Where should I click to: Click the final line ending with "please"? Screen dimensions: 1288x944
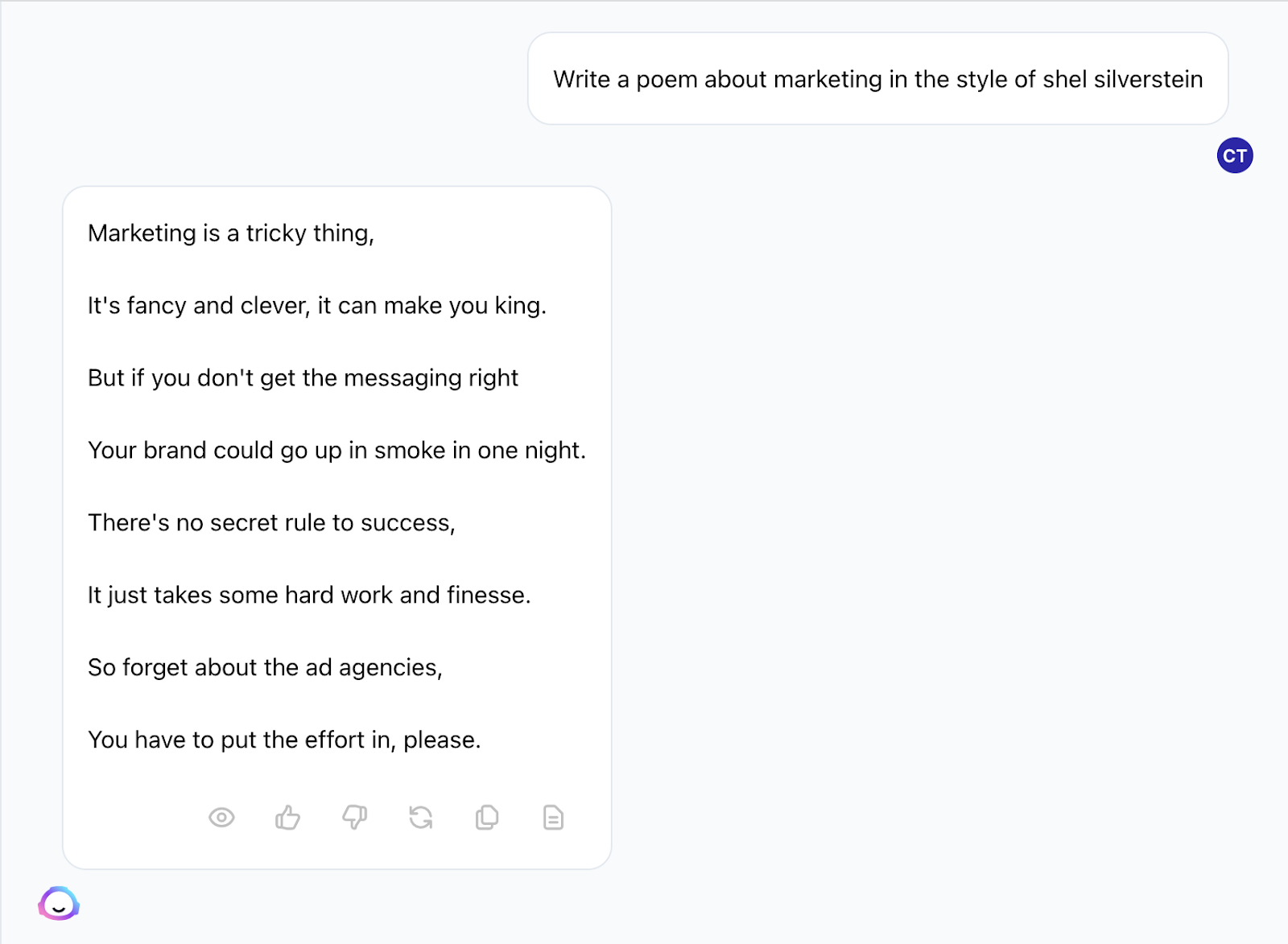(284, 740)
